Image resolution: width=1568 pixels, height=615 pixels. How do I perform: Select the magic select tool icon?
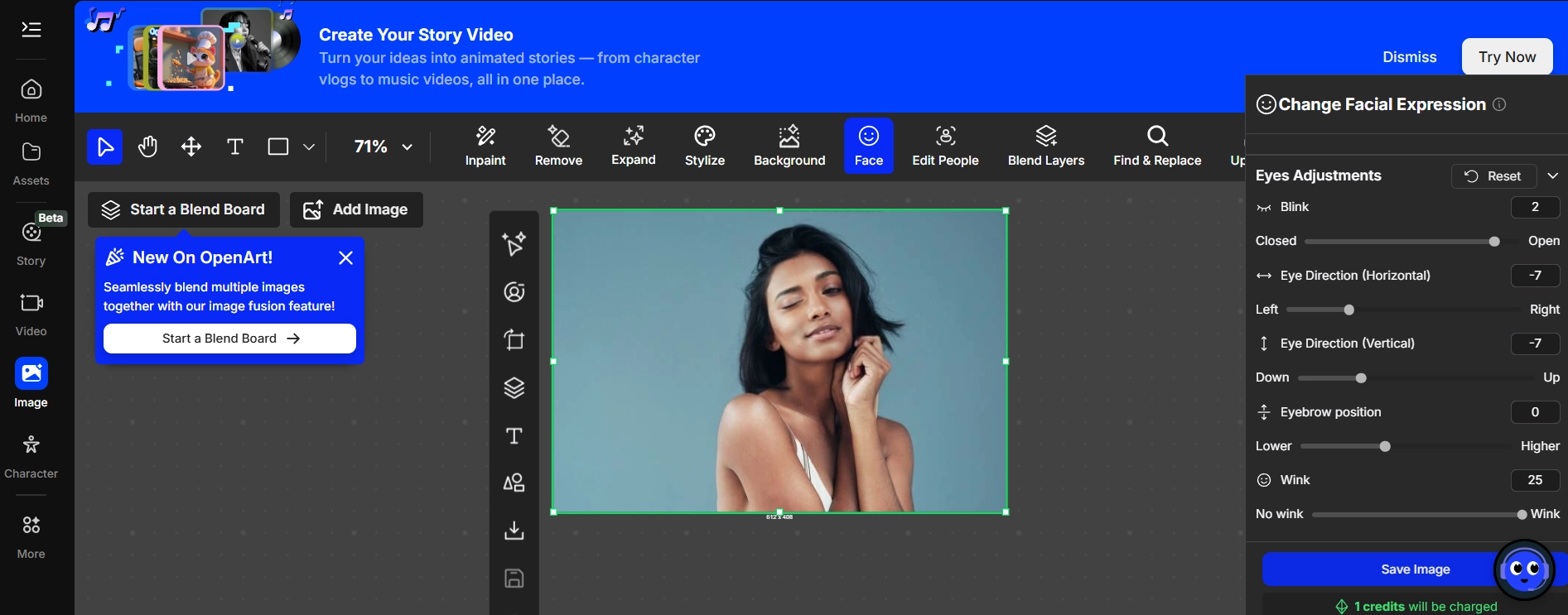coord(514,243)
